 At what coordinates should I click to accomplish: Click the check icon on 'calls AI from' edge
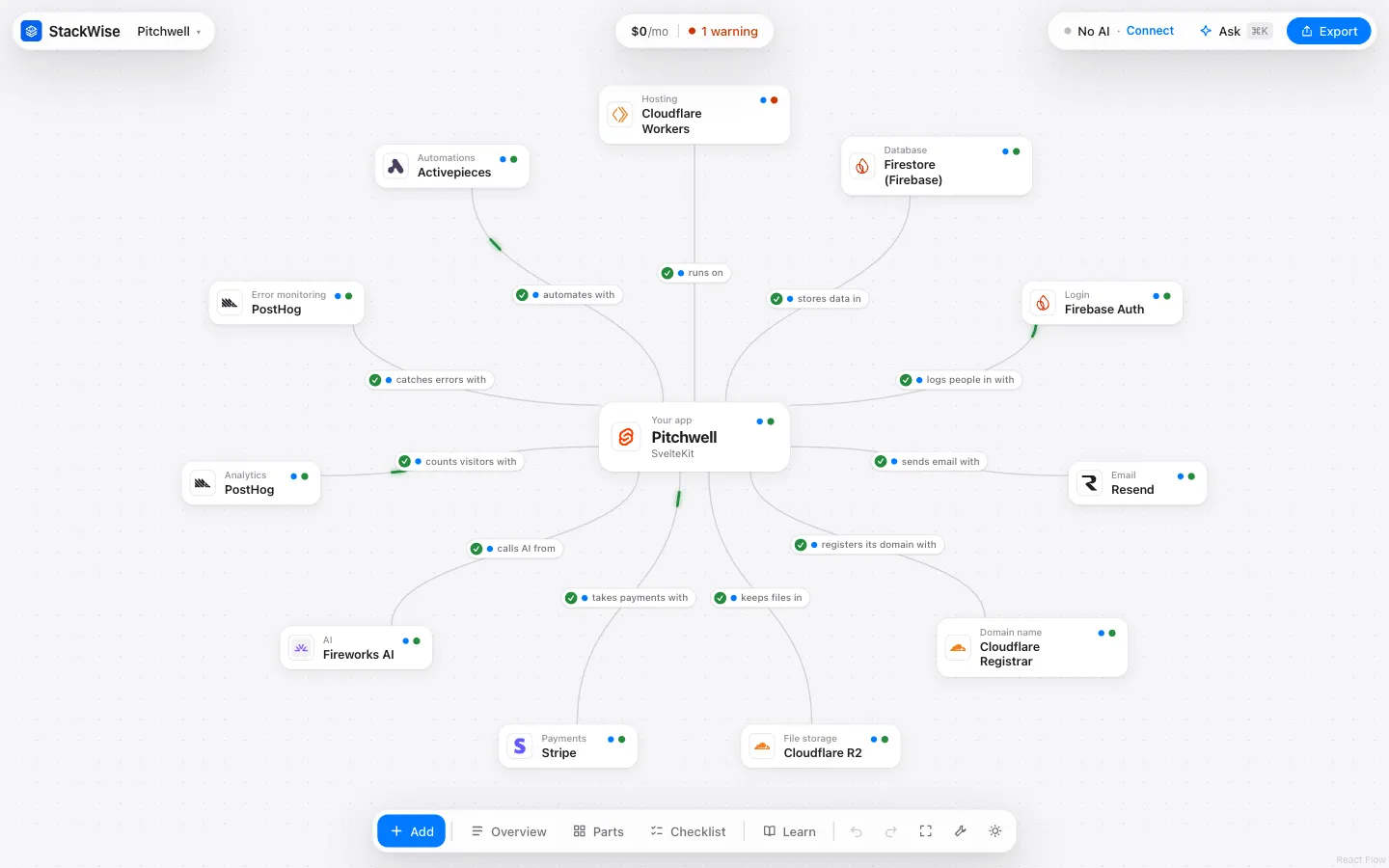[x=477, y=549]
